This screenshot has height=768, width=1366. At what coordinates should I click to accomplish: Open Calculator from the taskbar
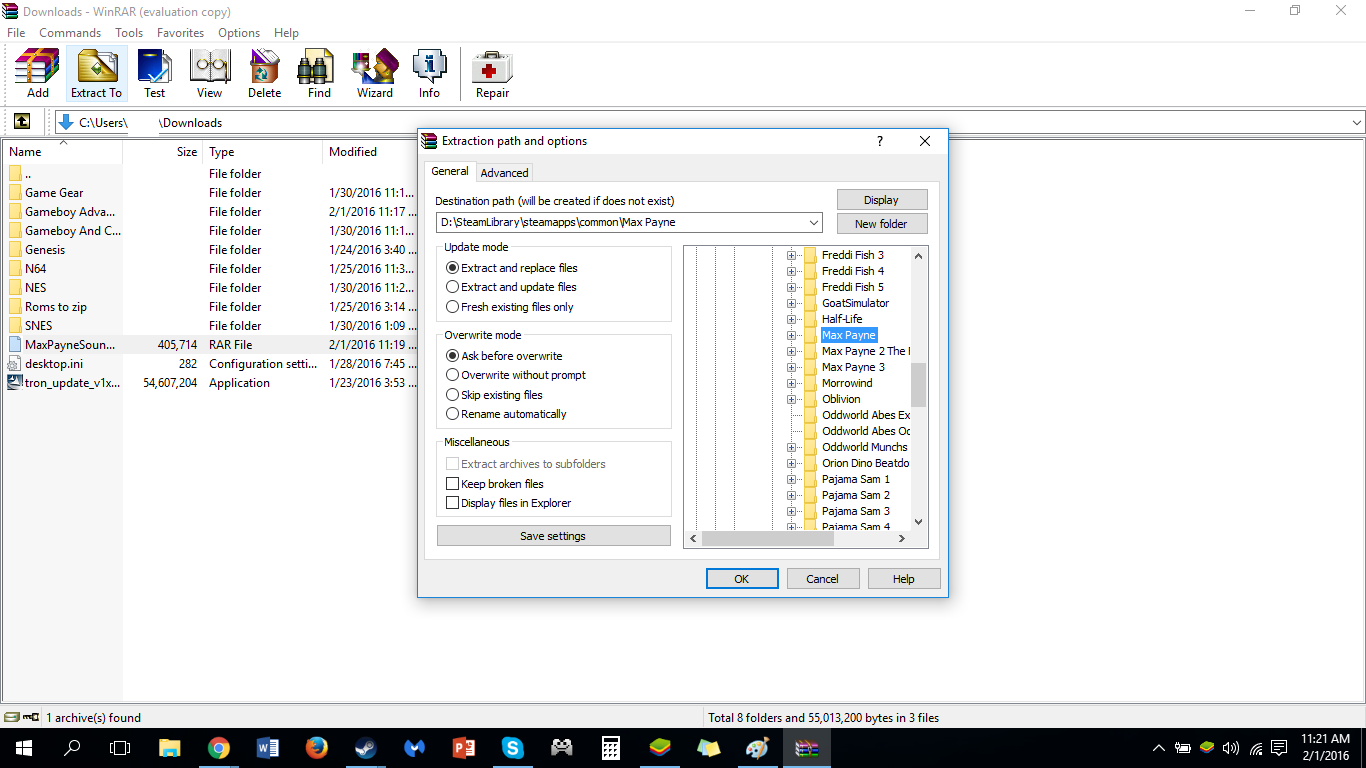pos(610,747)
